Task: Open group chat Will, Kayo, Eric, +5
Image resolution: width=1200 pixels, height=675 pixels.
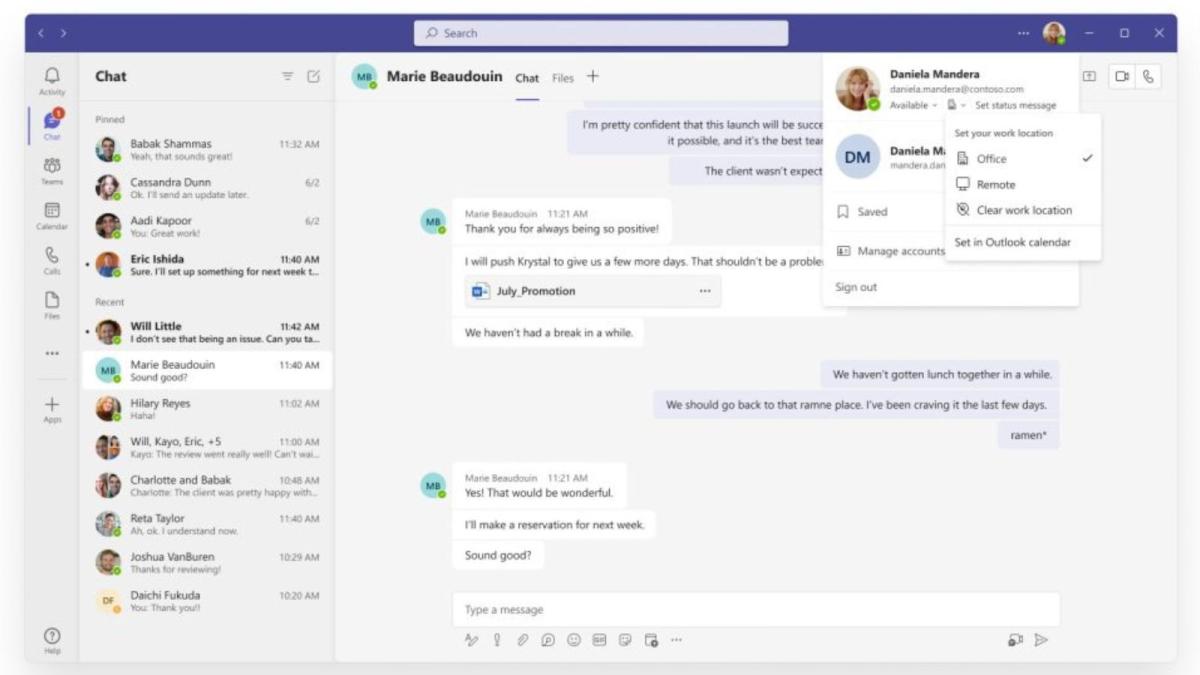Action: 207,447
